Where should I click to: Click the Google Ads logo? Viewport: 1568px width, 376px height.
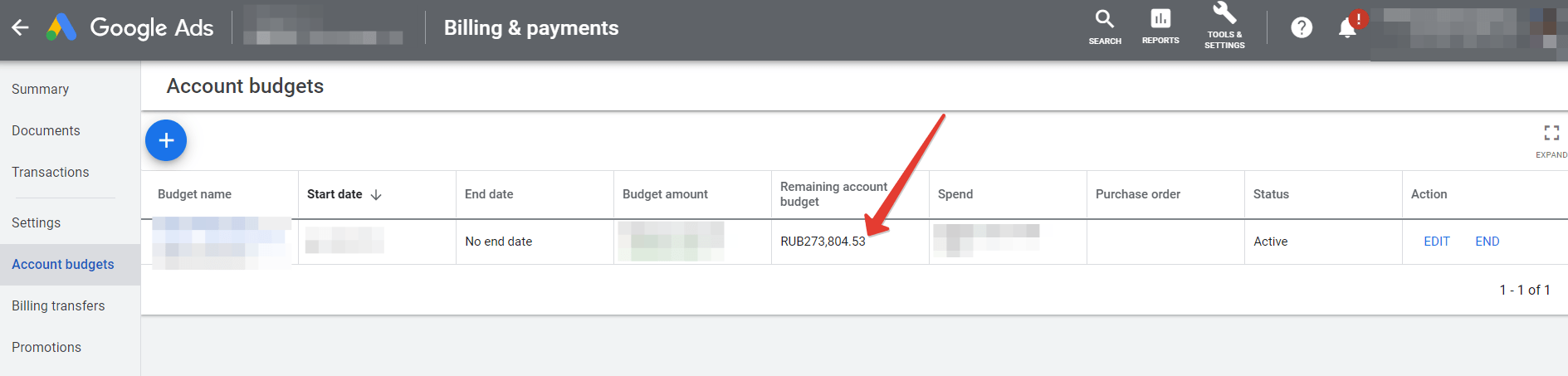pos(62,27)
